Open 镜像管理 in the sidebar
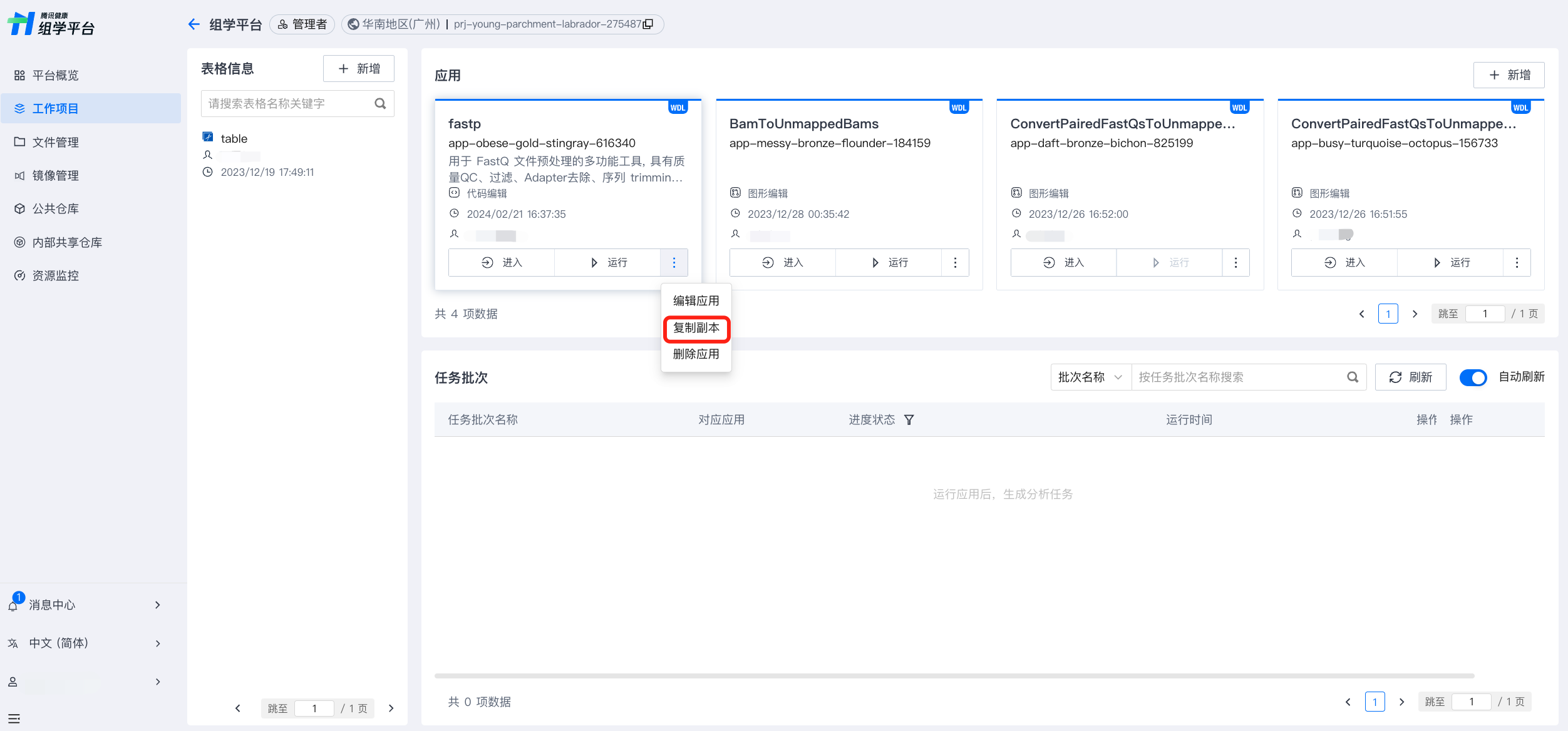The image size is (1568, 731). click(56, 176)
